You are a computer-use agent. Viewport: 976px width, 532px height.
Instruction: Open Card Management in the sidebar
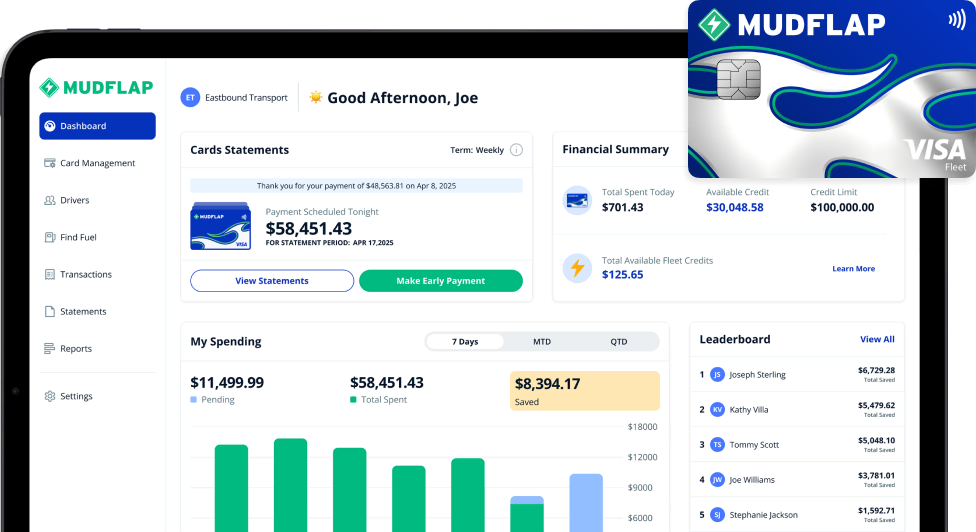coord(97,163)
